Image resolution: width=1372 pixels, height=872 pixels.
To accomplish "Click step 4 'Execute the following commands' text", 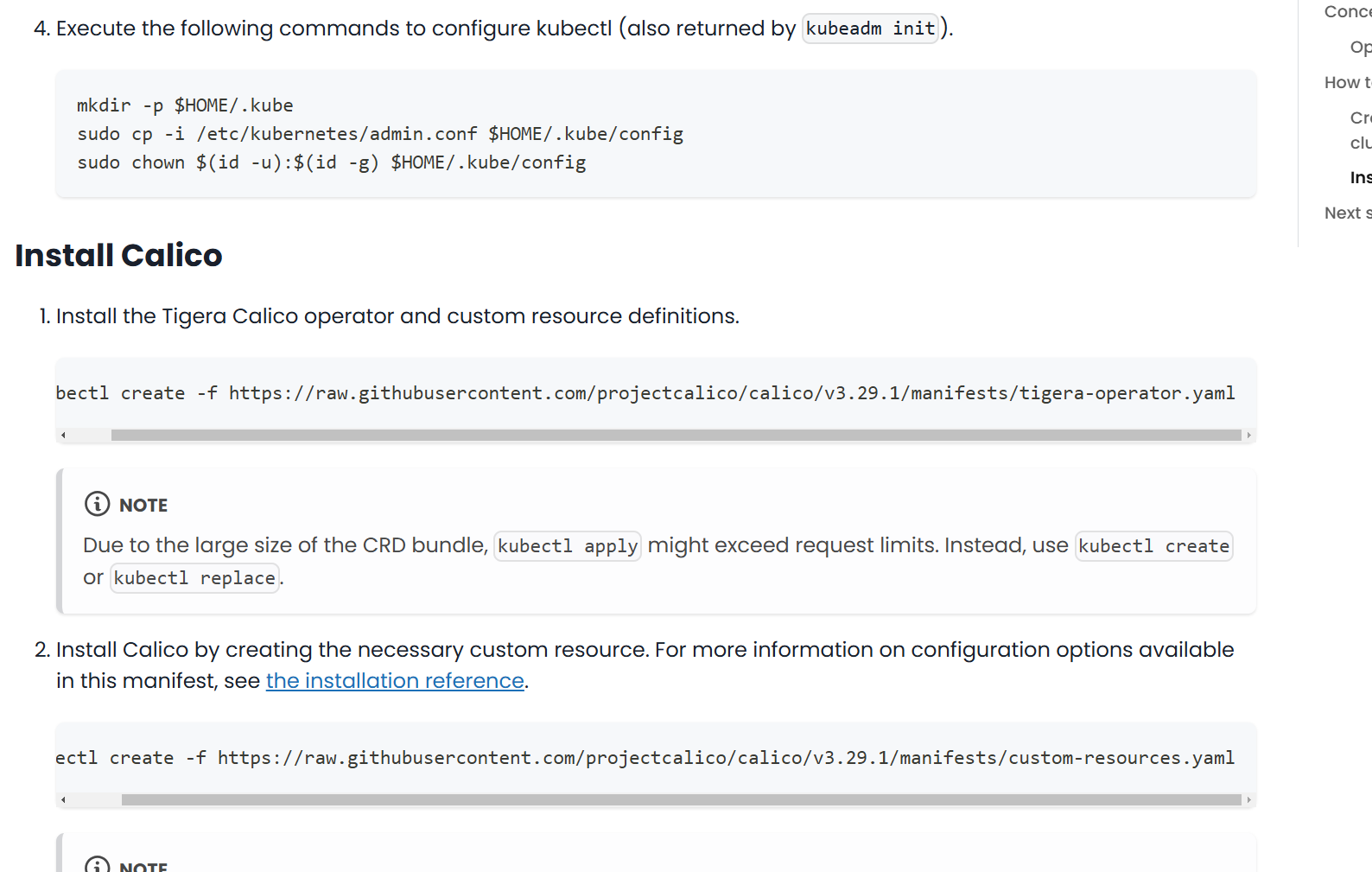I will pos(505,29).
